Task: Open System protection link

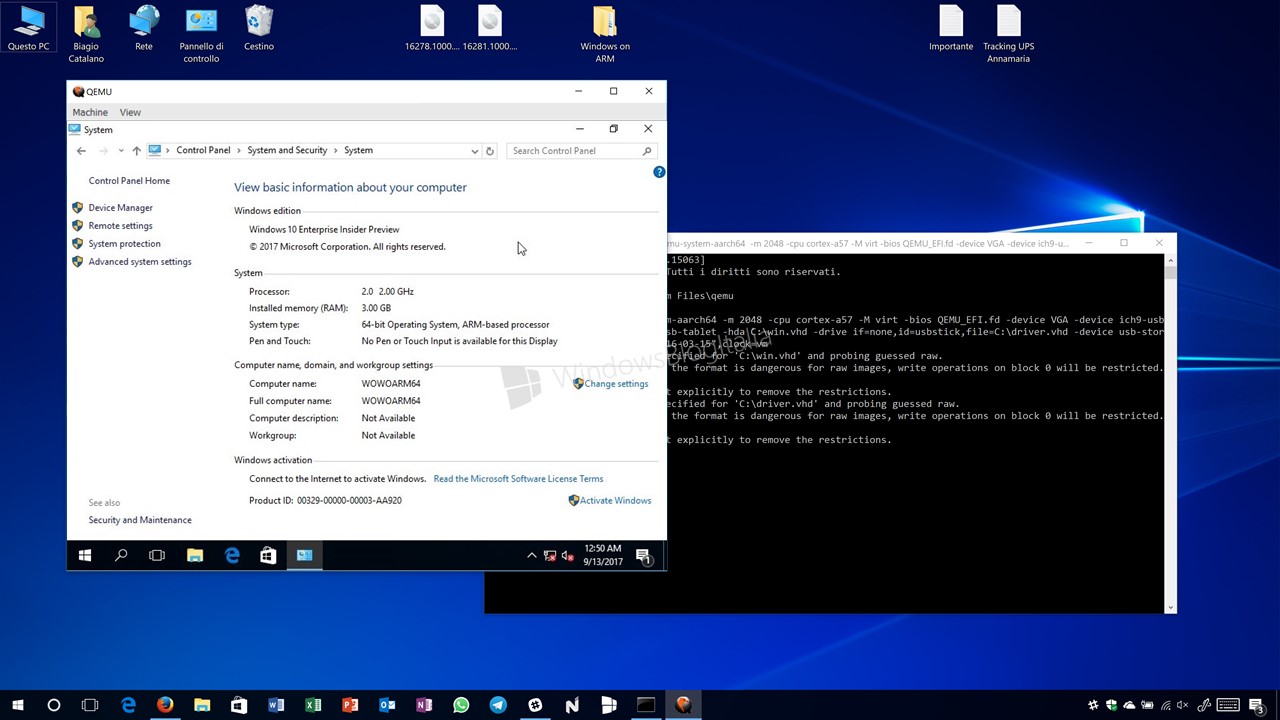Action: (x=124, y=244)
